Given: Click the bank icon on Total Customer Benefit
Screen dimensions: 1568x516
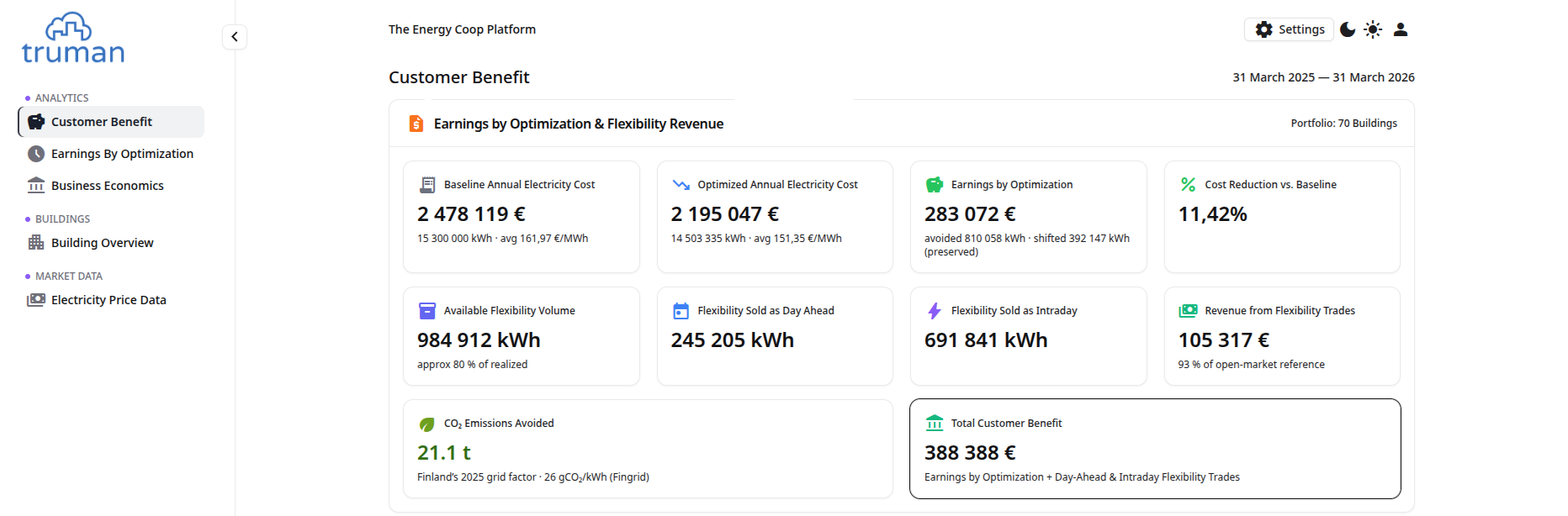Looking at the screenshot, I should [935, 423].
